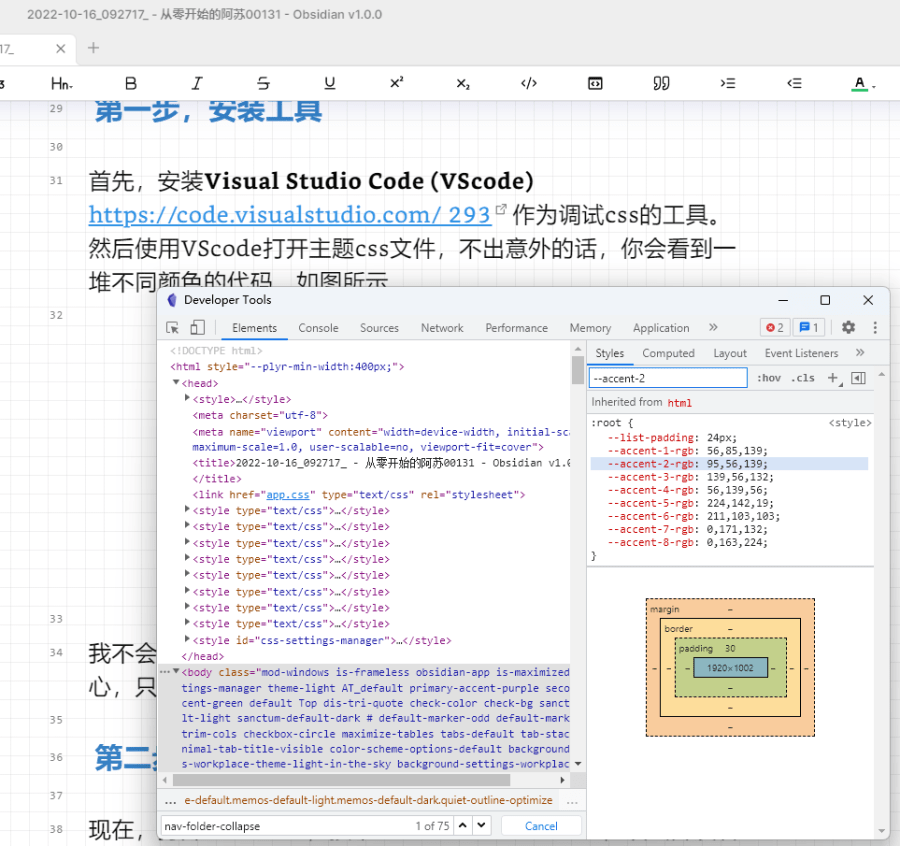
Task: Show more styles sidebar panes
Action: point(860,352)
